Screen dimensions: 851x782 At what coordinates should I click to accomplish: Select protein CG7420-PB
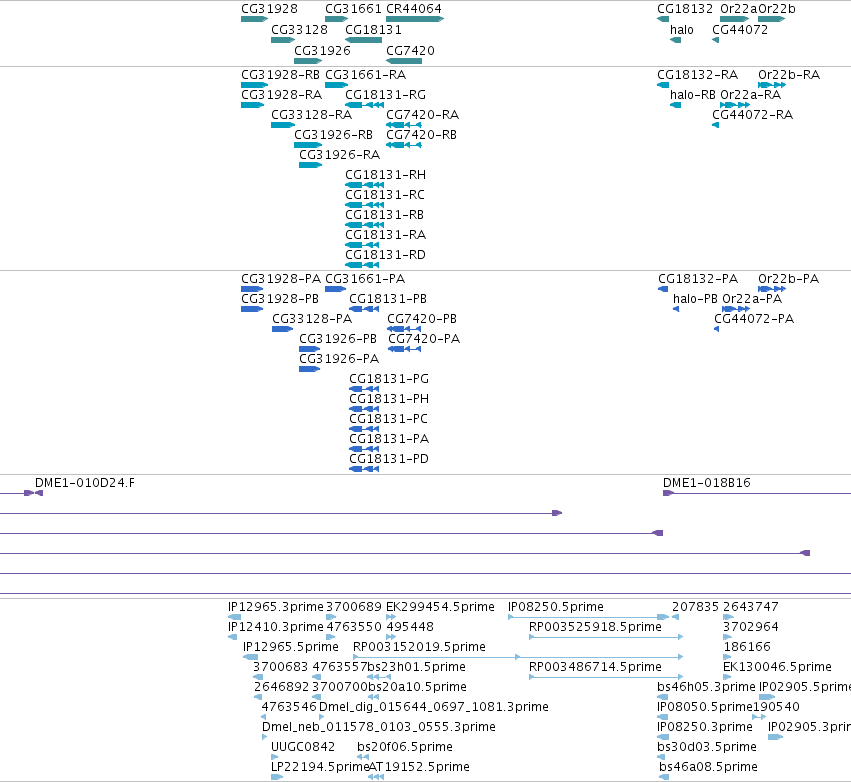coord(404,329)
